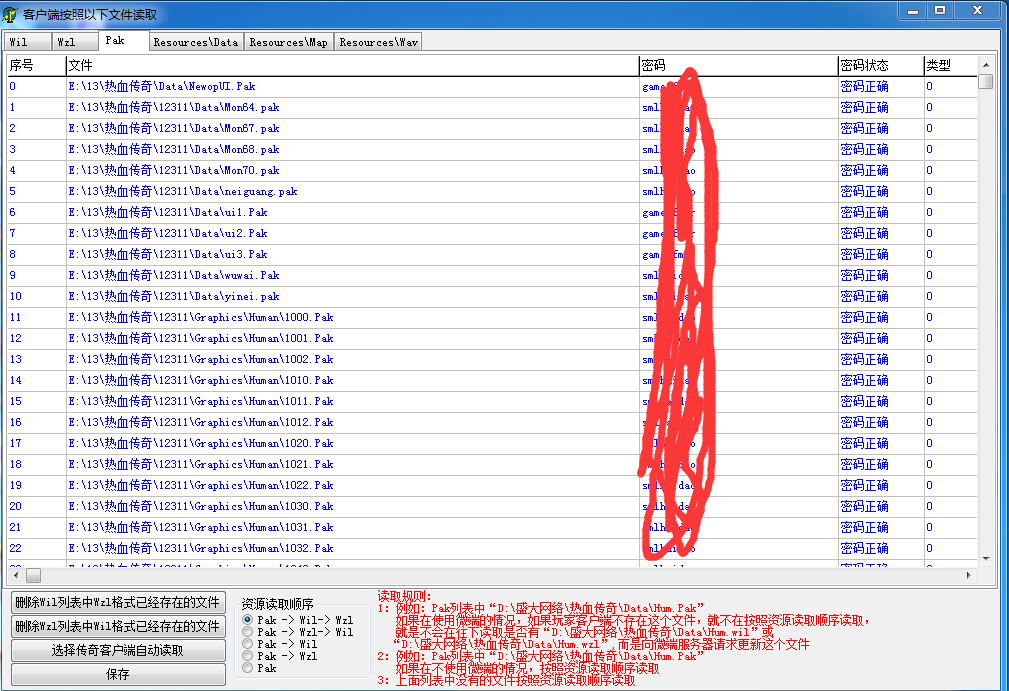Switch to the Resources\Data tab

click(x=196, y=42)
